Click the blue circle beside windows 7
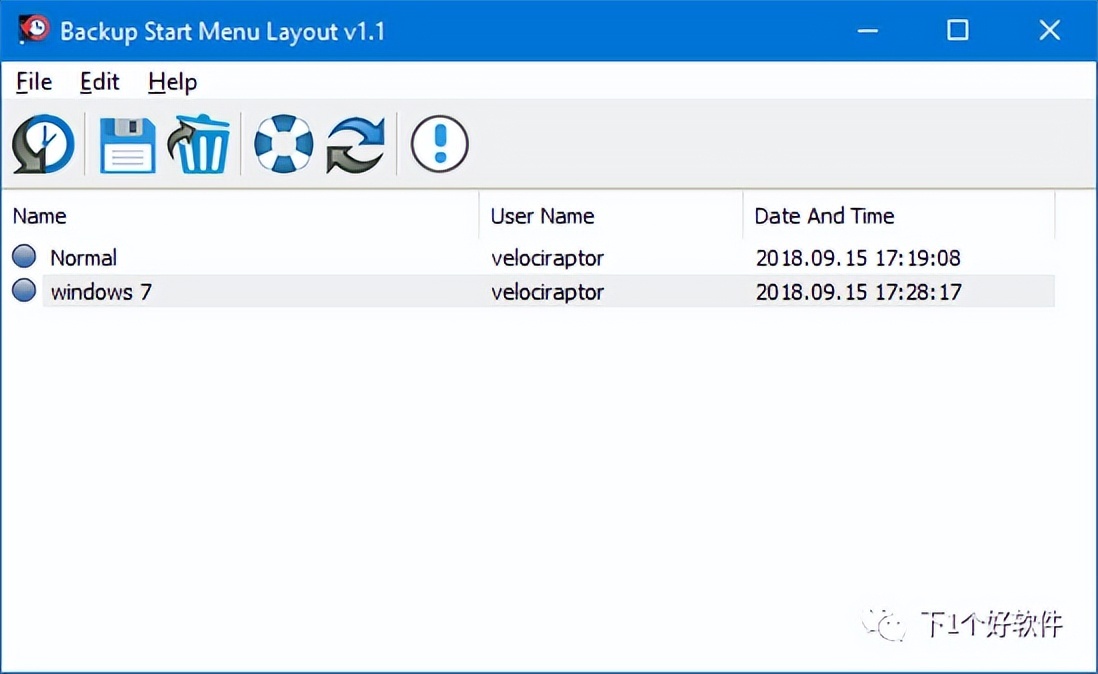The height and width of the screenshot is (674, 1098). (24, 291)
